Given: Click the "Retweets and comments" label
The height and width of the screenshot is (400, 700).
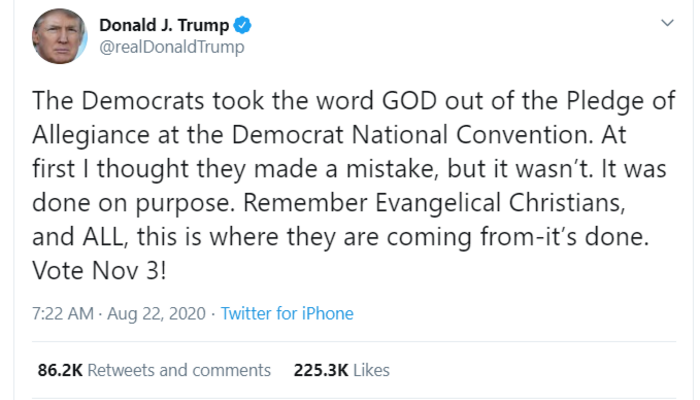Looking at the screenshot, I should [x=179, y=370].
